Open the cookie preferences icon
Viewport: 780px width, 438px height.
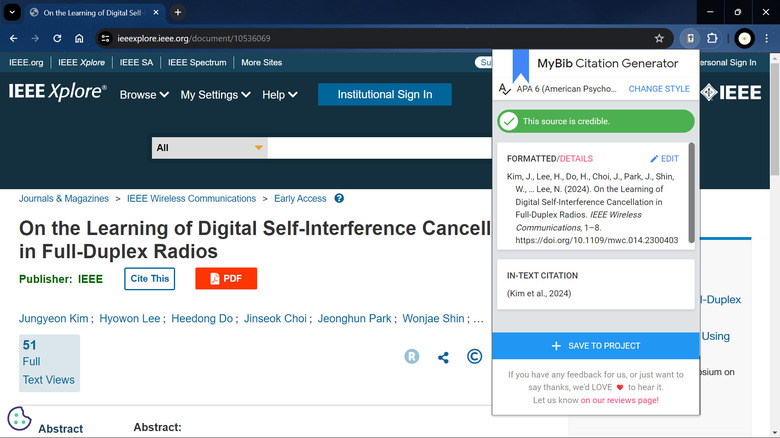point(18,418)
